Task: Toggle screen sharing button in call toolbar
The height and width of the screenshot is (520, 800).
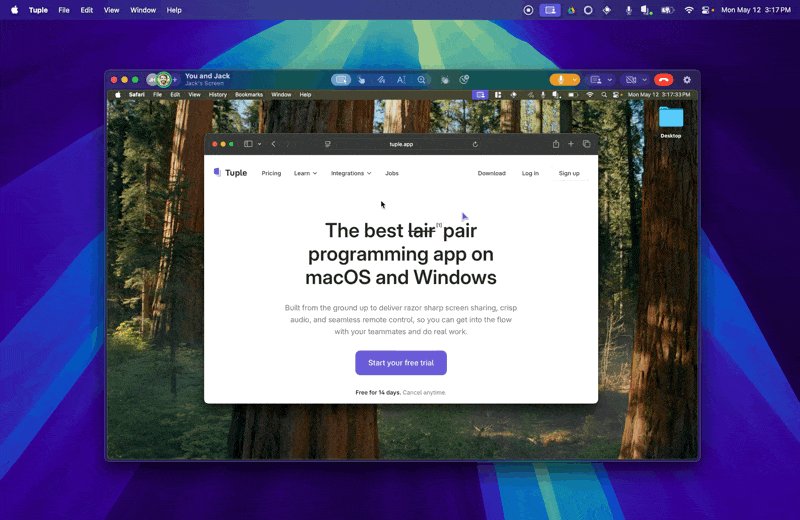Action: tap(595, 80)
